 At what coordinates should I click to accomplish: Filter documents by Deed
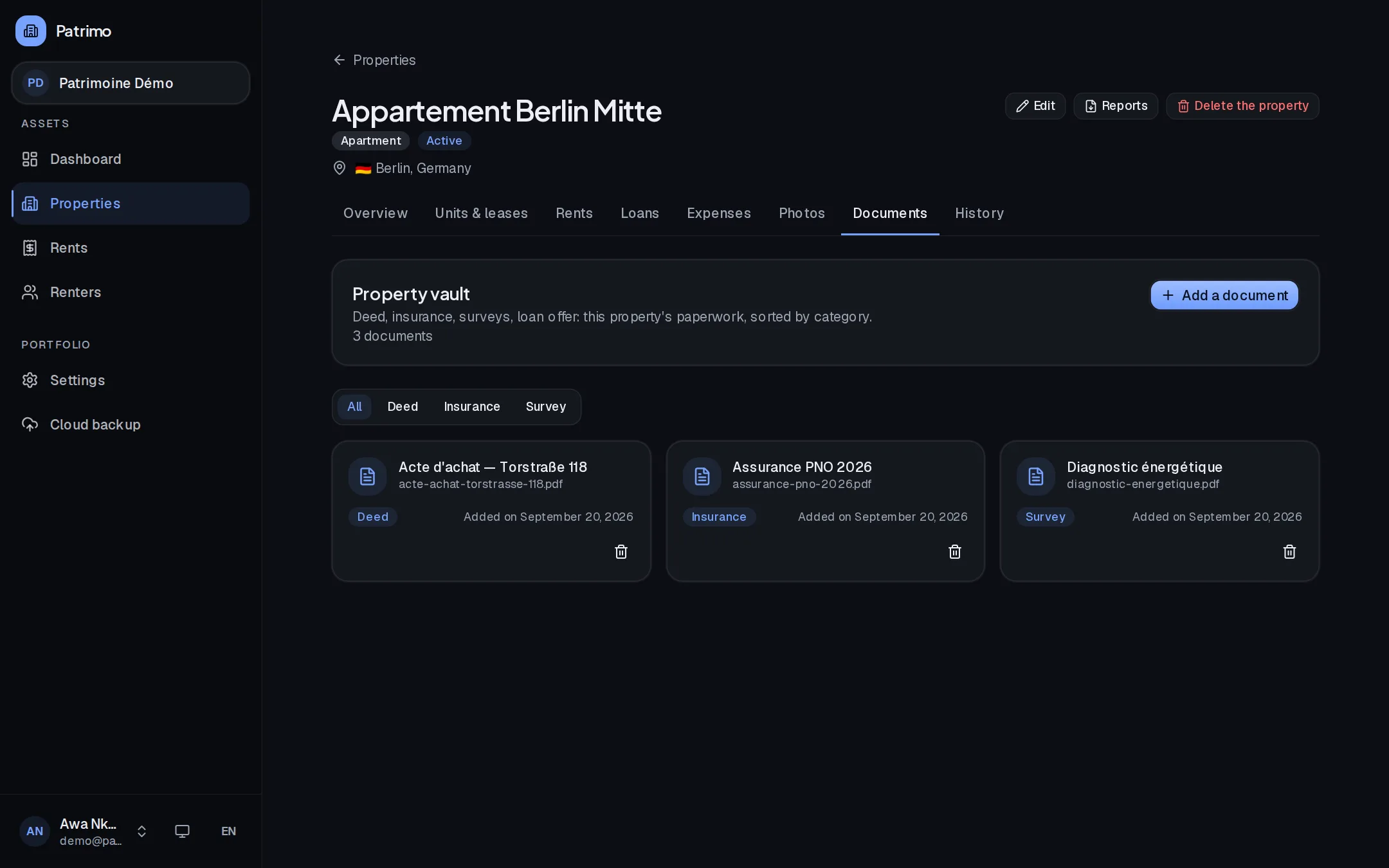click(403, 406)
